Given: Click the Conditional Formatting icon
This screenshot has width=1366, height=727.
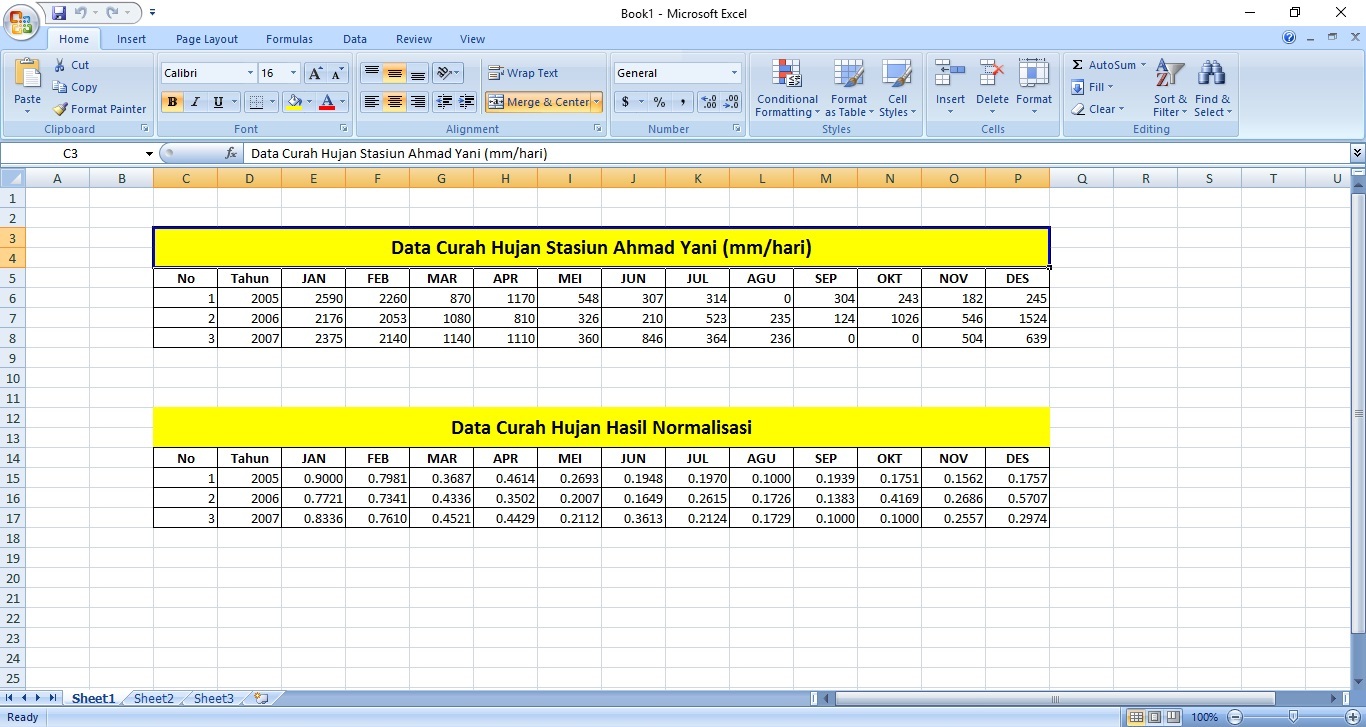Looking at the screenshot, I should (x=787, y=75).
